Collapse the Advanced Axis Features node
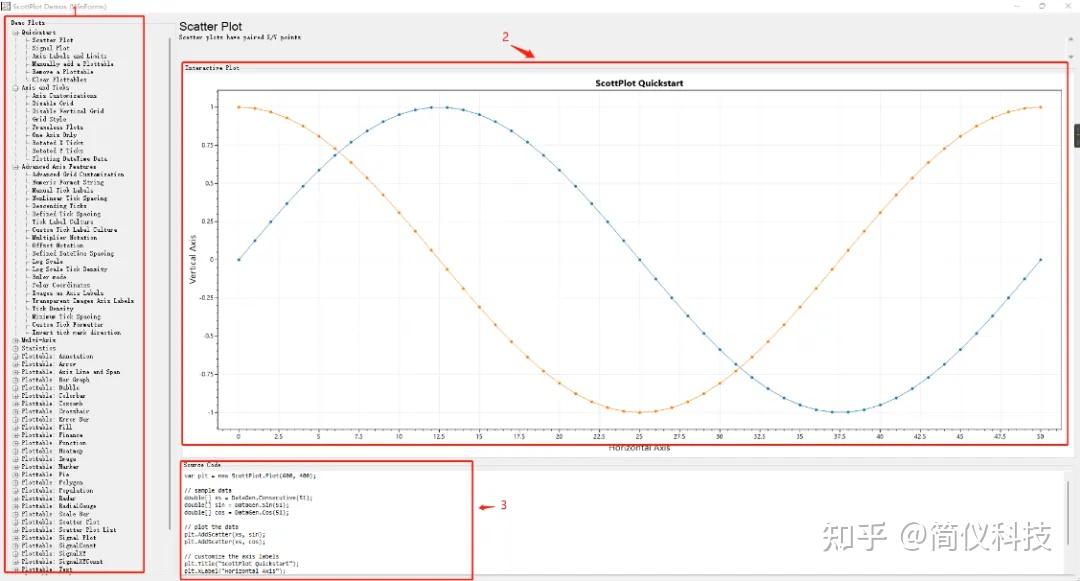This screenshot has width=1080, height=581. point(15,167)
